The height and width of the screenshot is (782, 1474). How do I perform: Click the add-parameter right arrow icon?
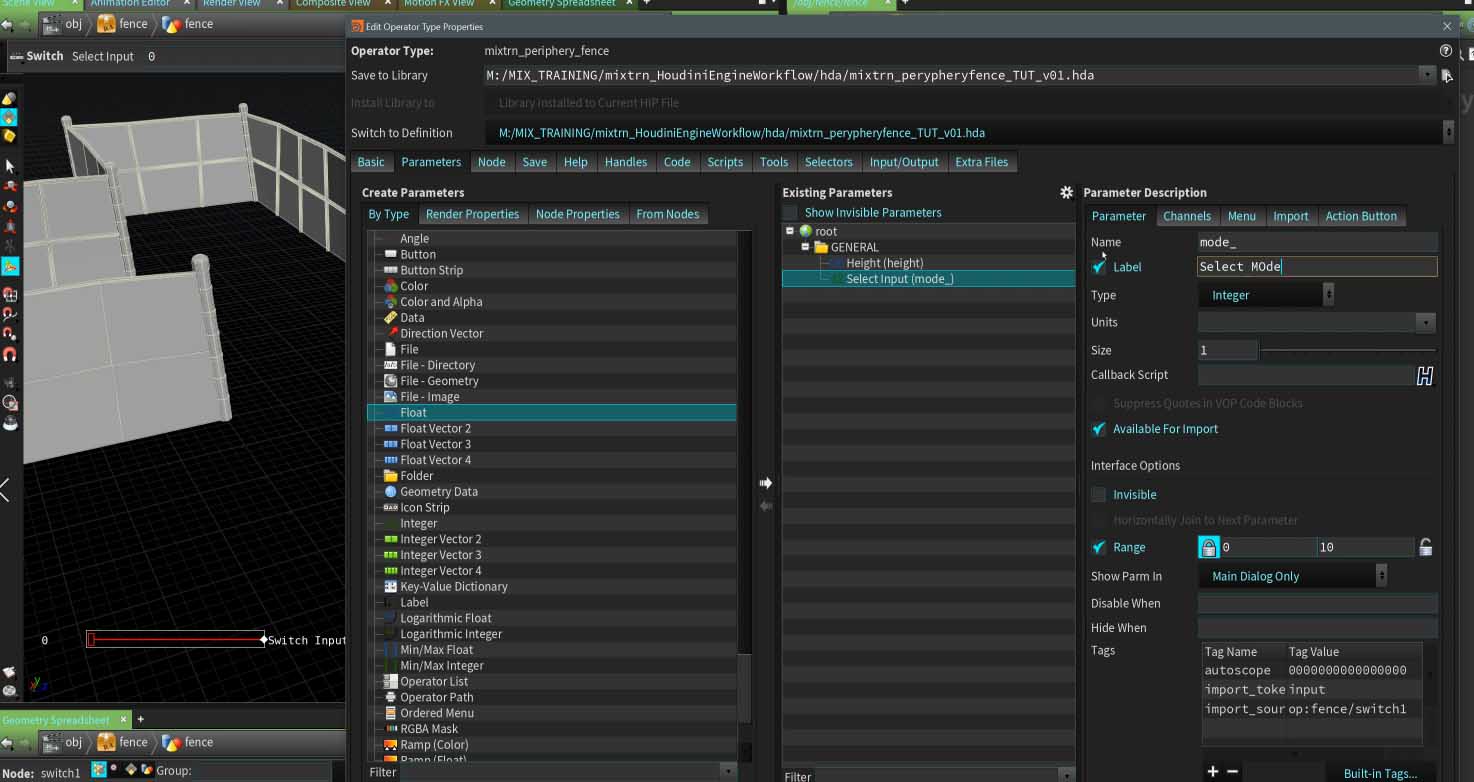[x=765, y=483]
